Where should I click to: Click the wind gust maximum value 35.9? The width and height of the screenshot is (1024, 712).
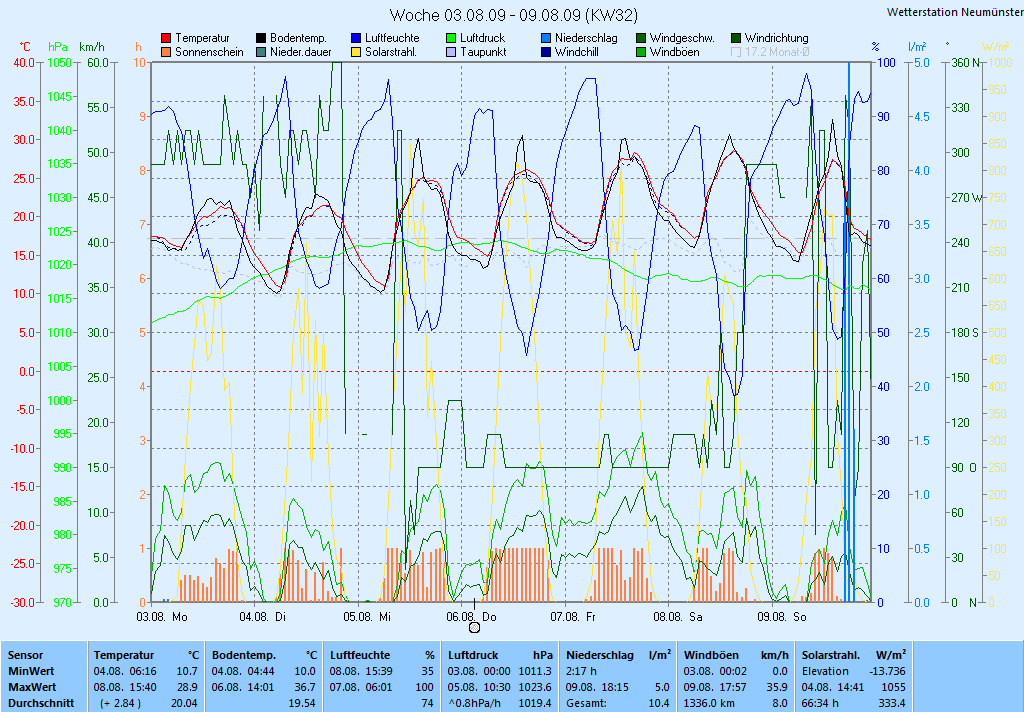(x=776, y=688)
